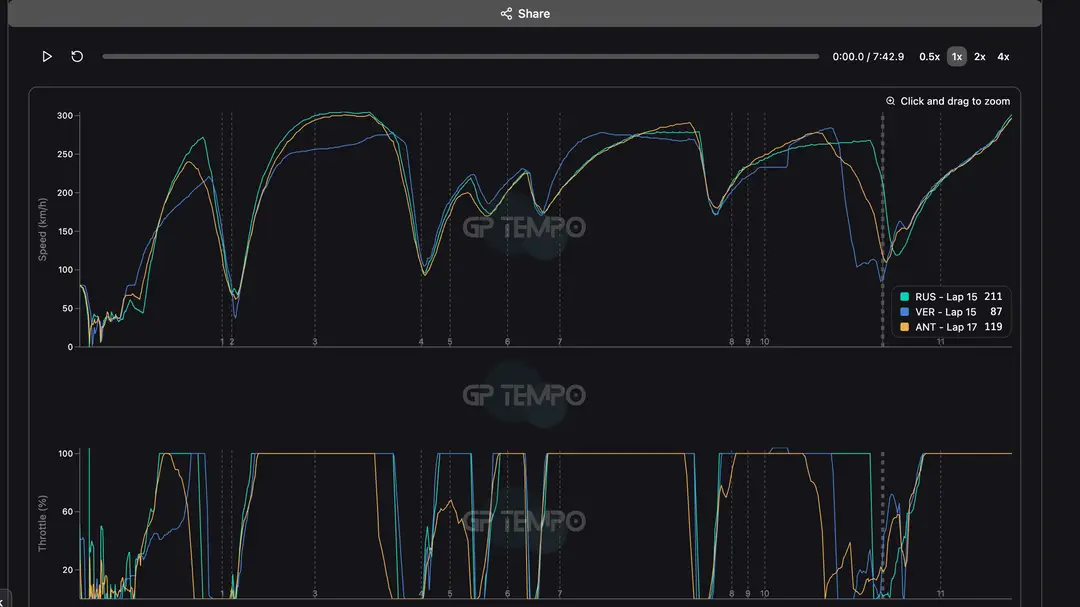The width and height of the screenshot is (1080, 607).
Task: Choose the 4x playback speed
Action: 1004,56
